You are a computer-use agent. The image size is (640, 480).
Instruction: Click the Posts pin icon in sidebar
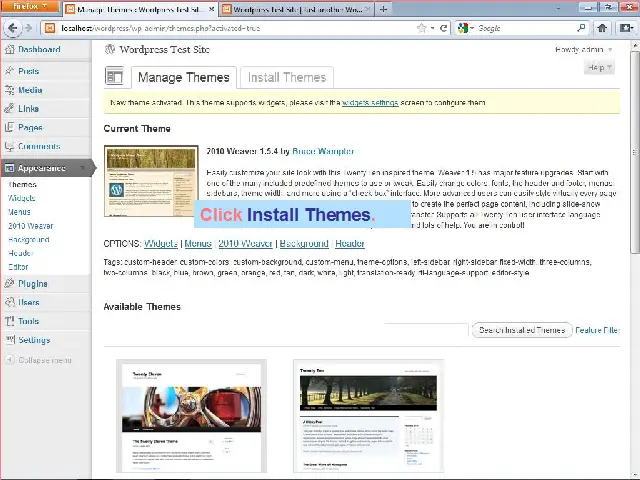coord(9,71)
